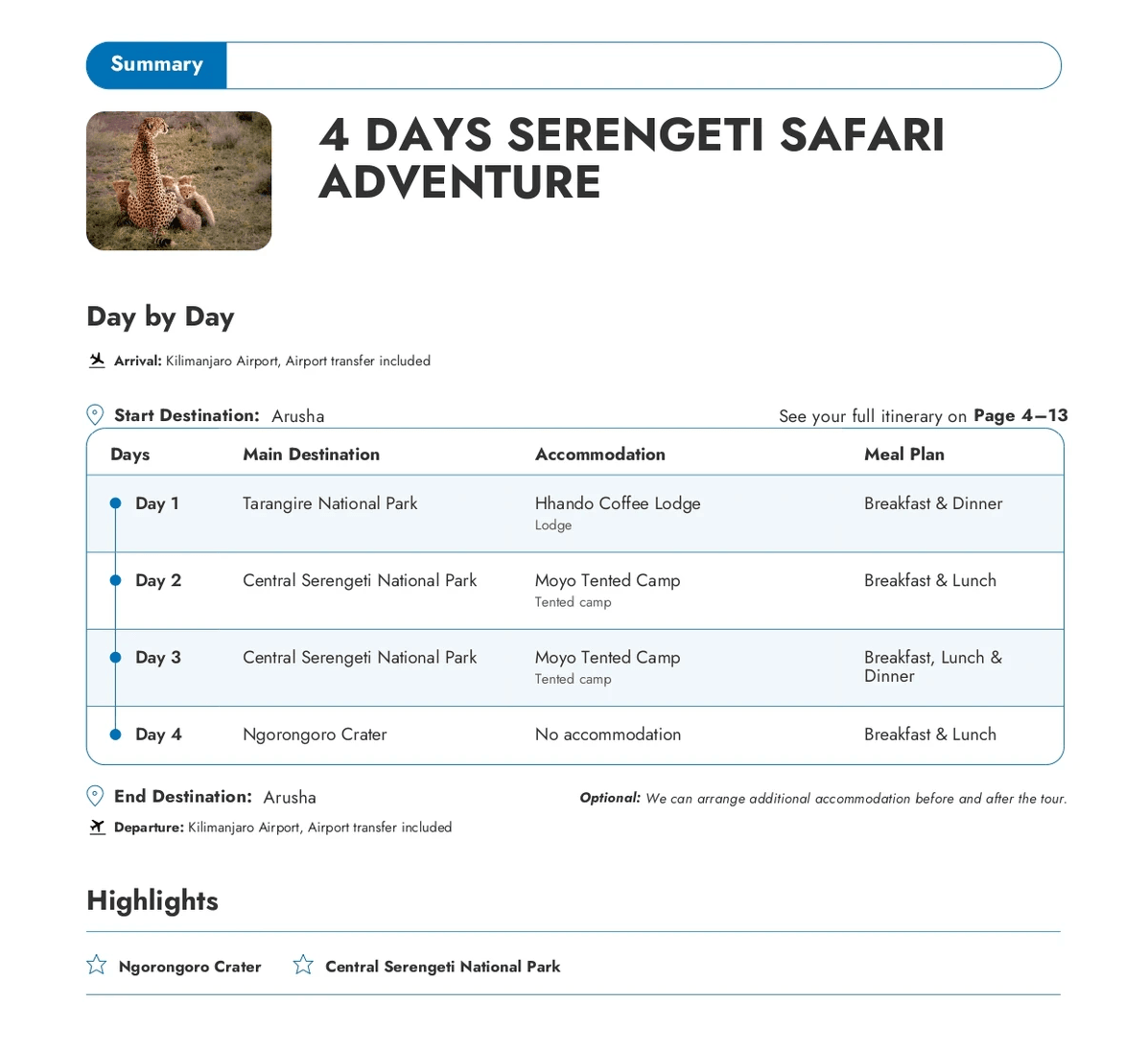This screenshot has height=1050, width=1148.
Task: Click the departure airplane icon
Action: point(97,827)
